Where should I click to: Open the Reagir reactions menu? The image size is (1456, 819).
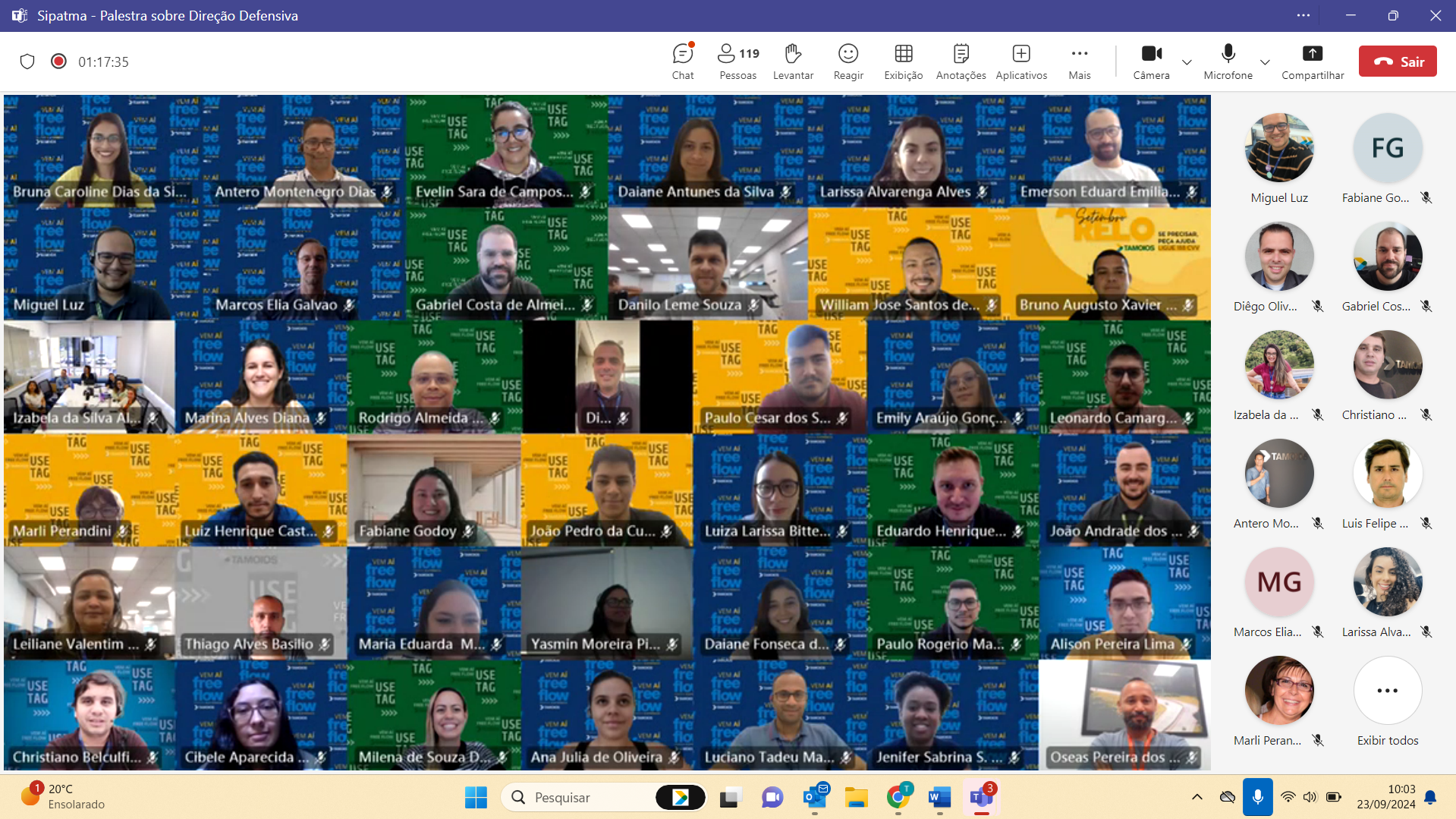pyautogui.click(x=848, y=61)
